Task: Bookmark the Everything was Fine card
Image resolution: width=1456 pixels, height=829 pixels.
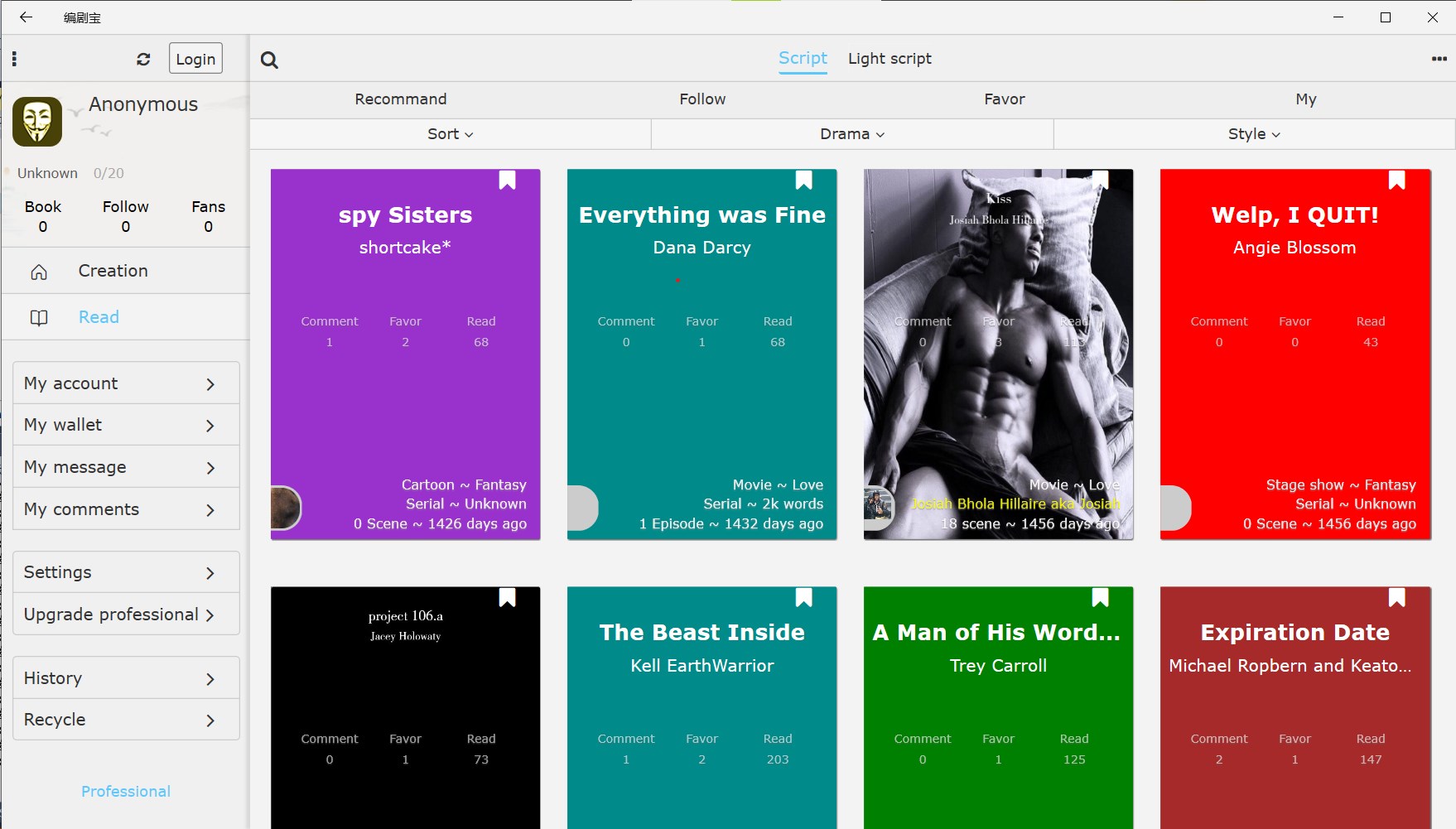Action: (x=804, y=181)
